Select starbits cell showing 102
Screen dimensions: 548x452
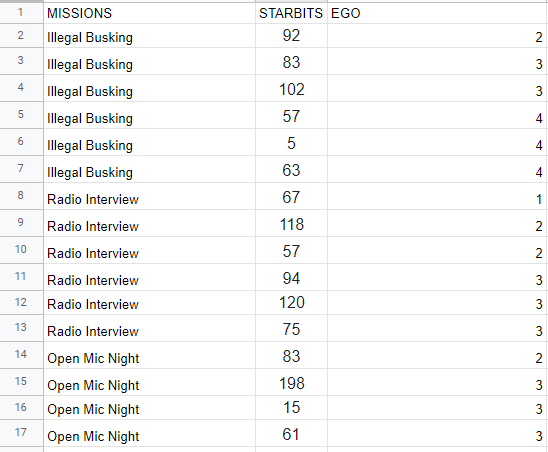[291, 88]
